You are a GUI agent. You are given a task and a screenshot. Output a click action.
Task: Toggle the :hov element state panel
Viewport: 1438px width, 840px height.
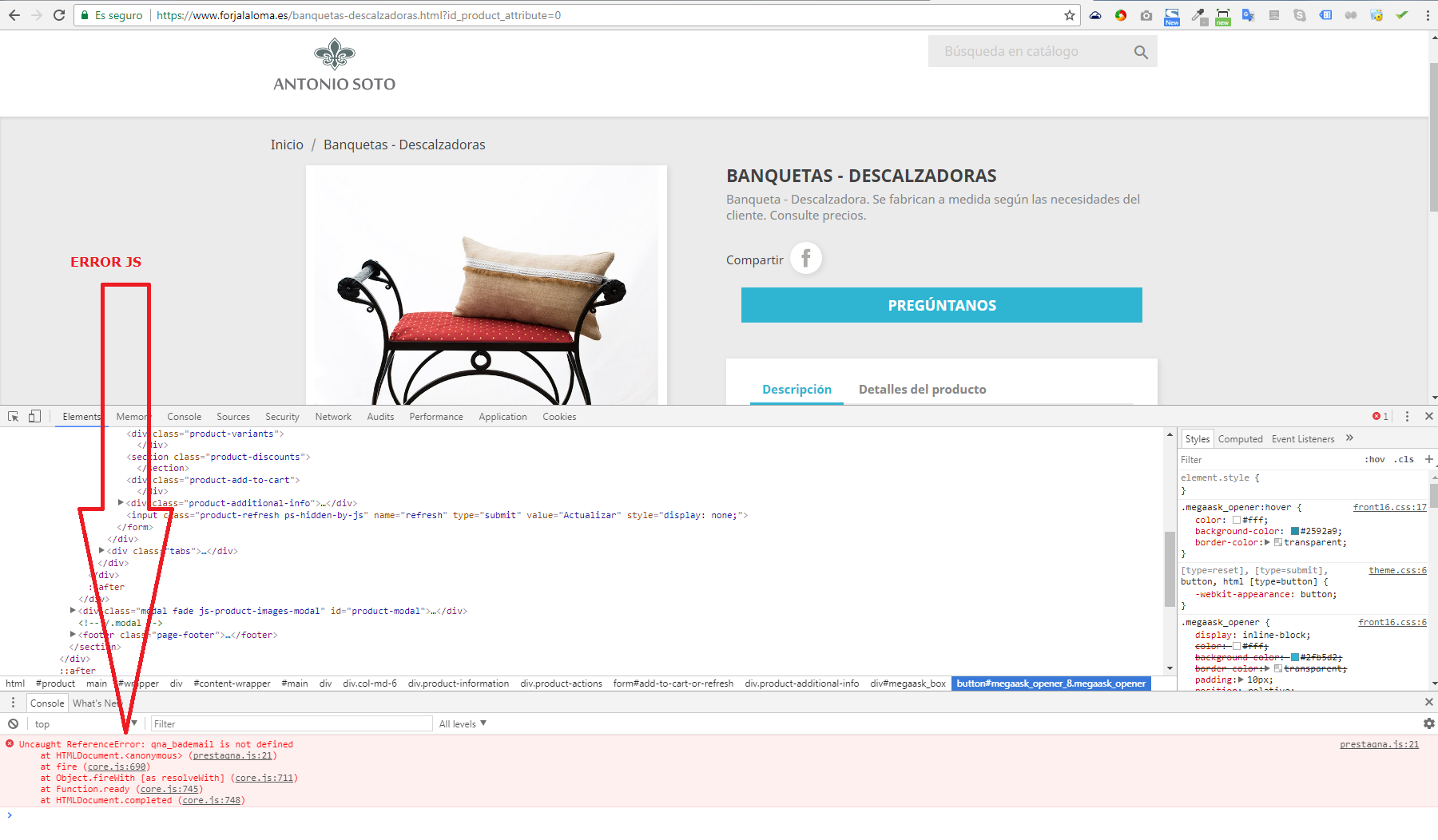click(1375, 459)
